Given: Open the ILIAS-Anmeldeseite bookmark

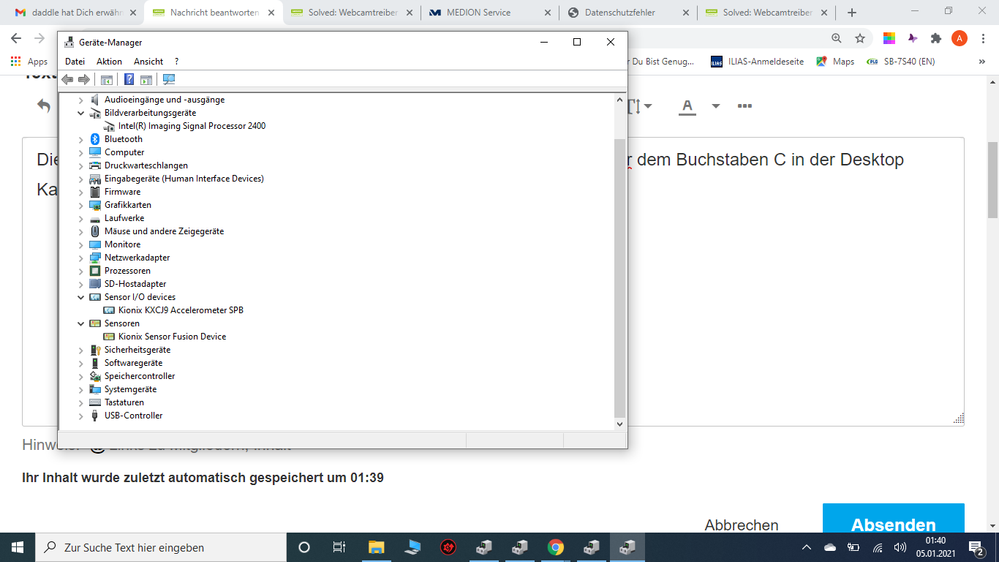Looking at the screenshot, I should point(757,62).
